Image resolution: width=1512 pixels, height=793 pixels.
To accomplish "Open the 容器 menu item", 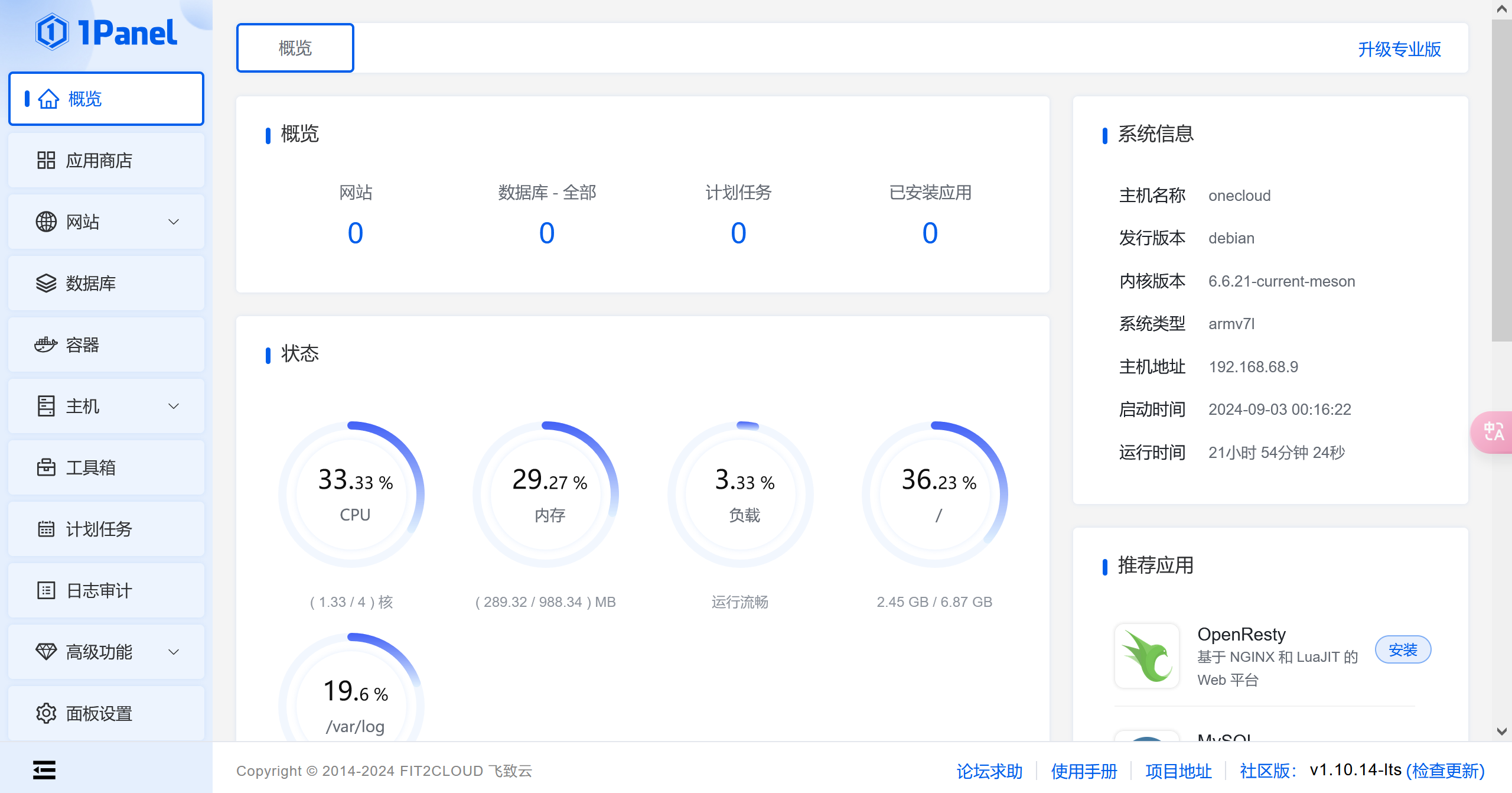I will click(106, 344).
